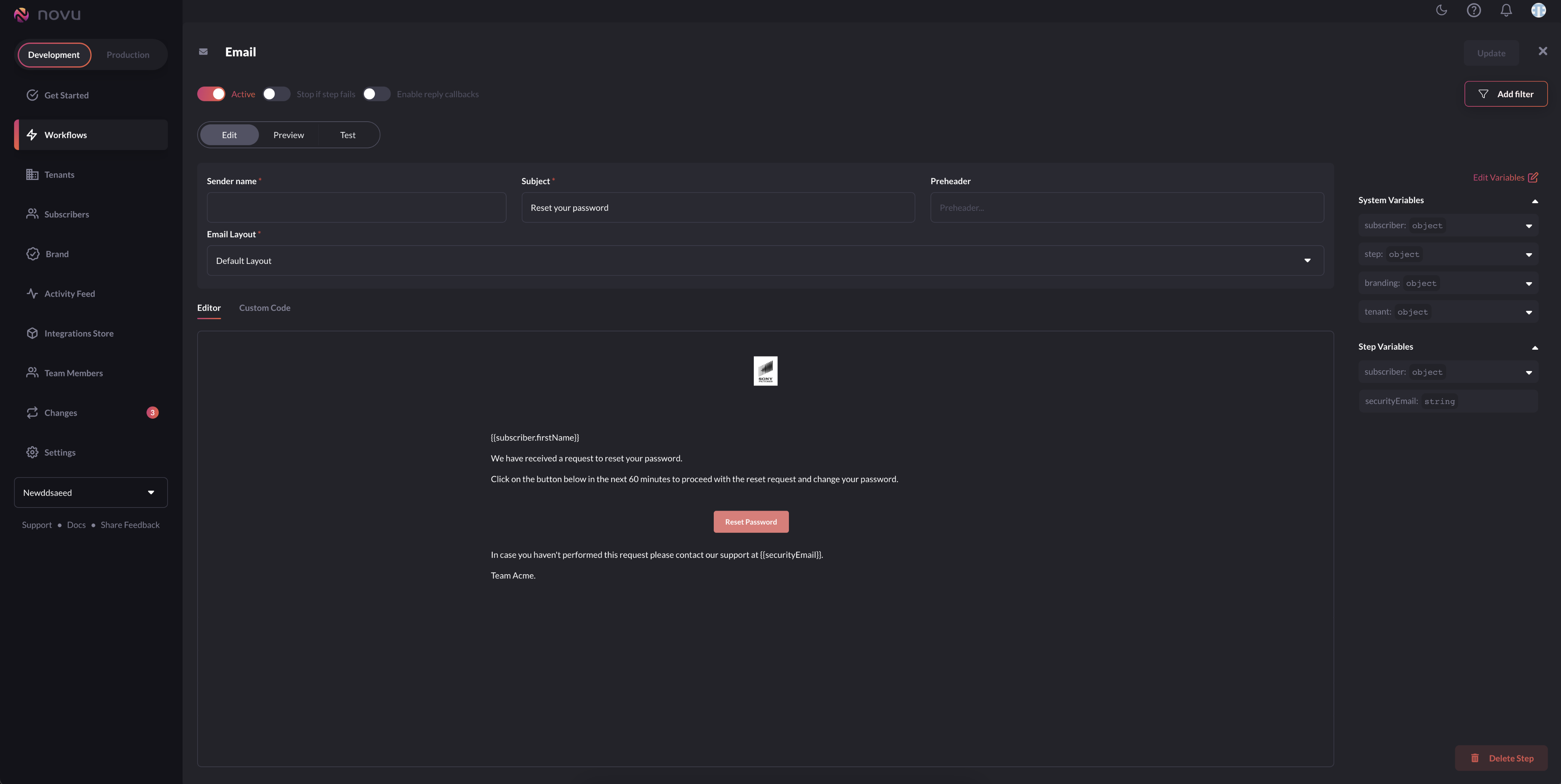This screenshot has width=1561, height=784.
Task: Open the Custom Code tab
Action: pyautogui.click(x=264, y=308)
